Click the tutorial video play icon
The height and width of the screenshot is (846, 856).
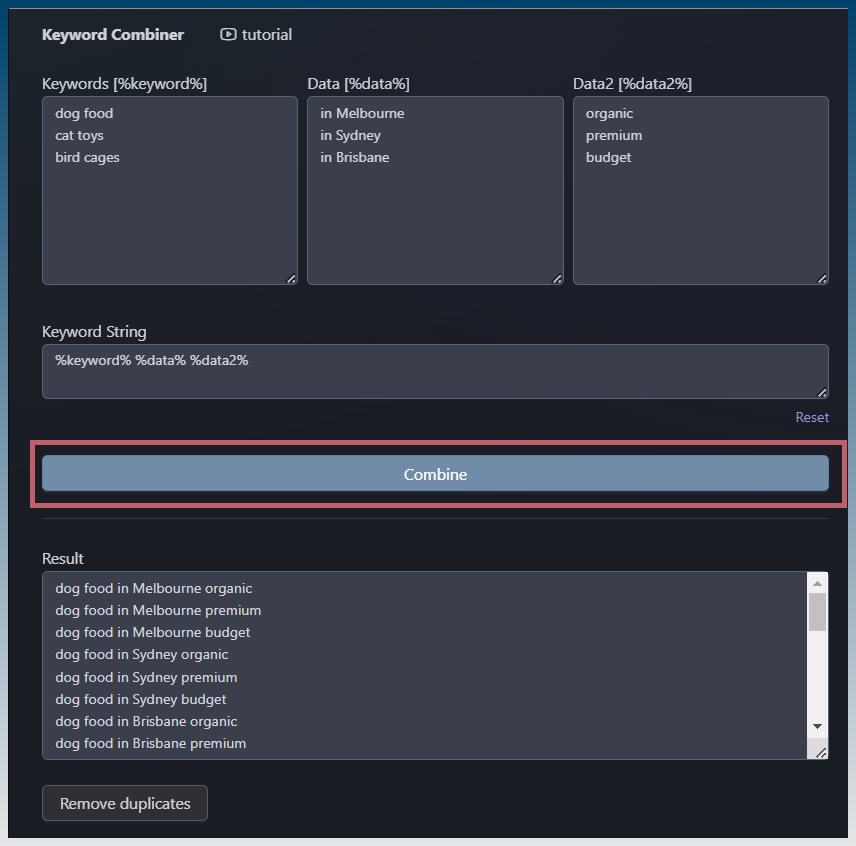[229, 35]
